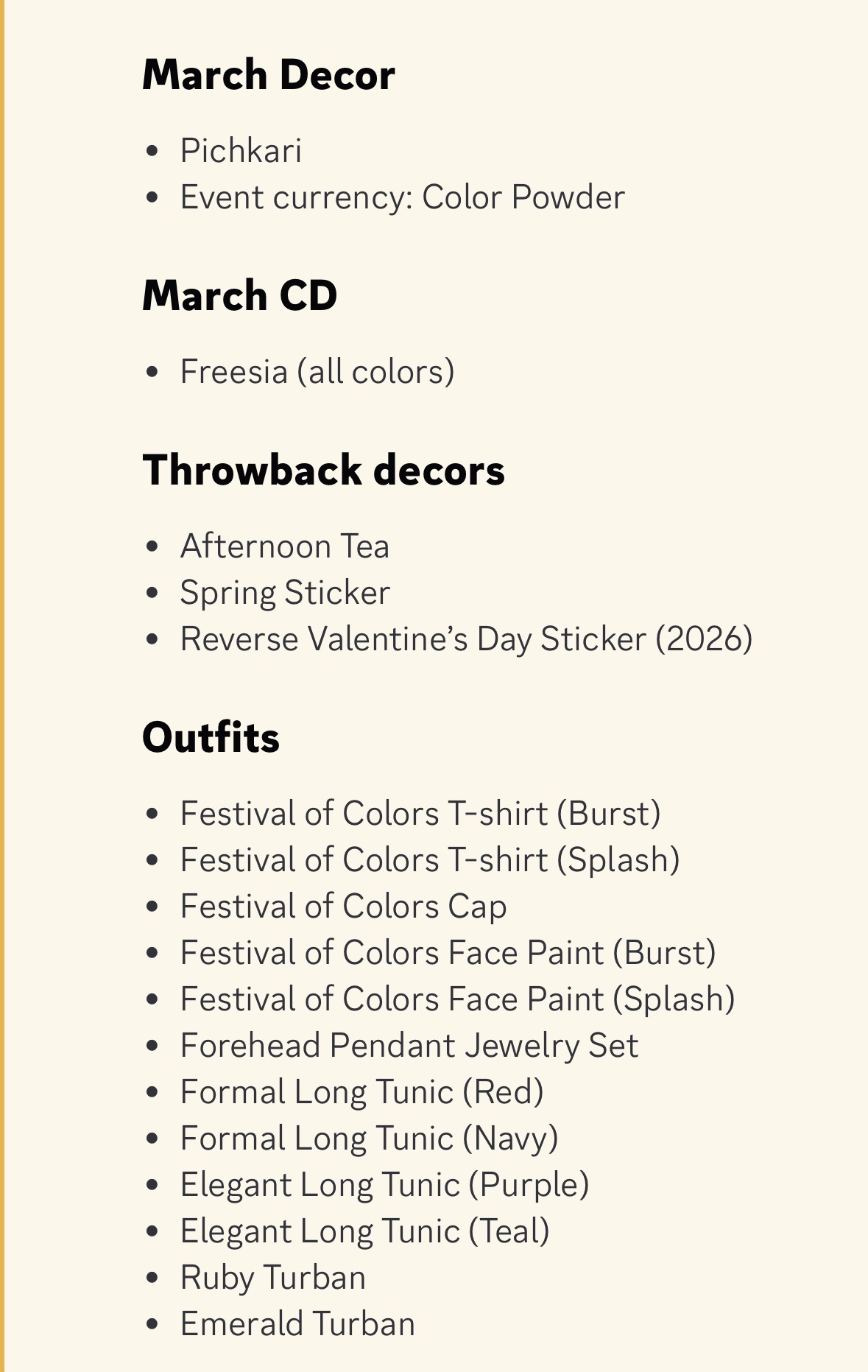
Task: Click Festival of Colors Face Paint (Burst)
Action: point(448,953)
